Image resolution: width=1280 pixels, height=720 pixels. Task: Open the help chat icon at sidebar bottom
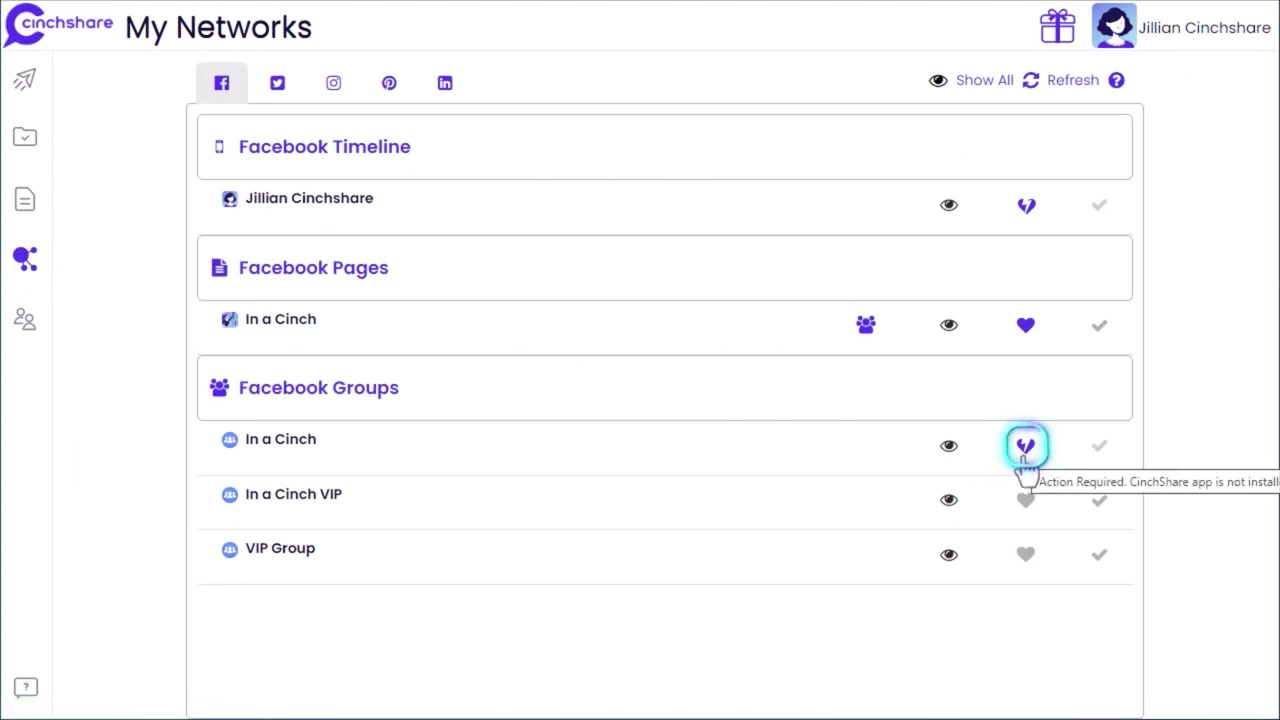[26, 687]
